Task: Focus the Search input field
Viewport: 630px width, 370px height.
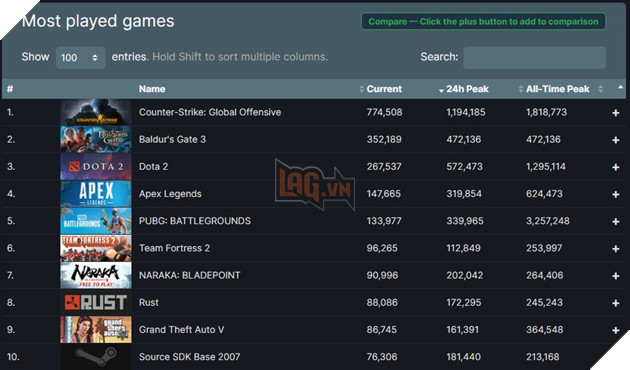Action: coord(534,57)
